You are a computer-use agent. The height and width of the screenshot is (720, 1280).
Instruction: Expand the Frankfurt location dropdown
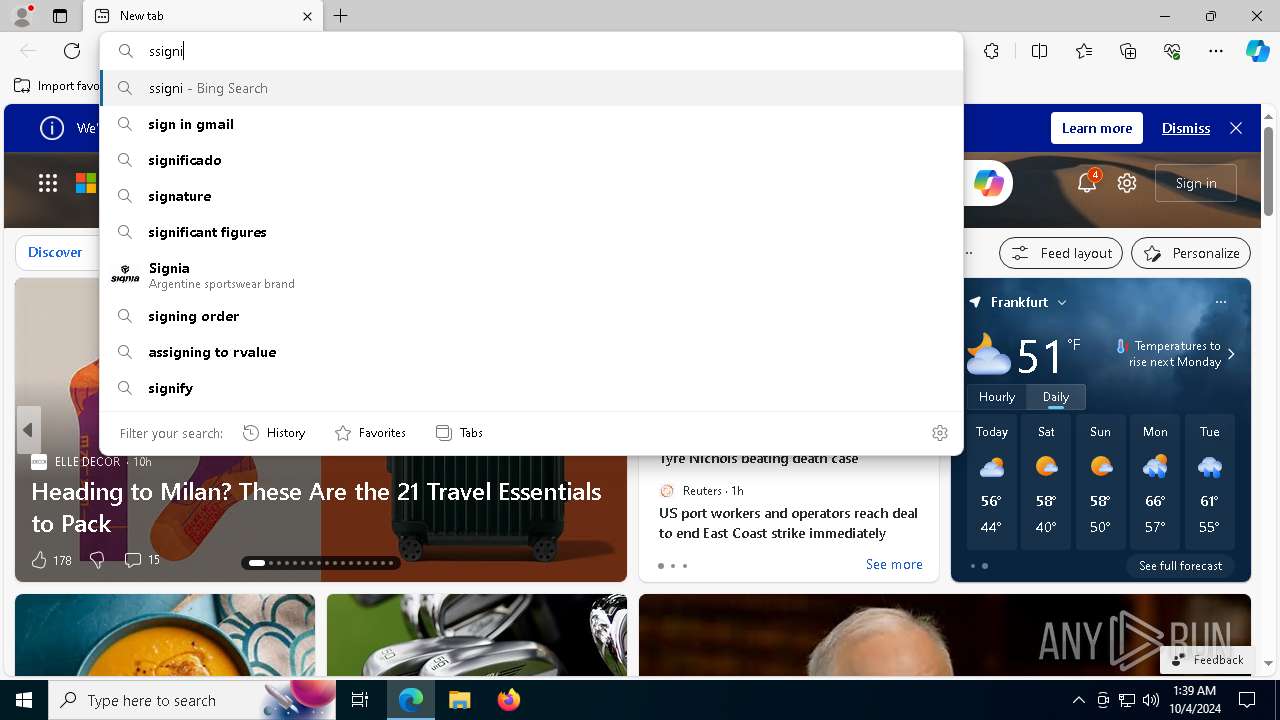click(1062, 302)
